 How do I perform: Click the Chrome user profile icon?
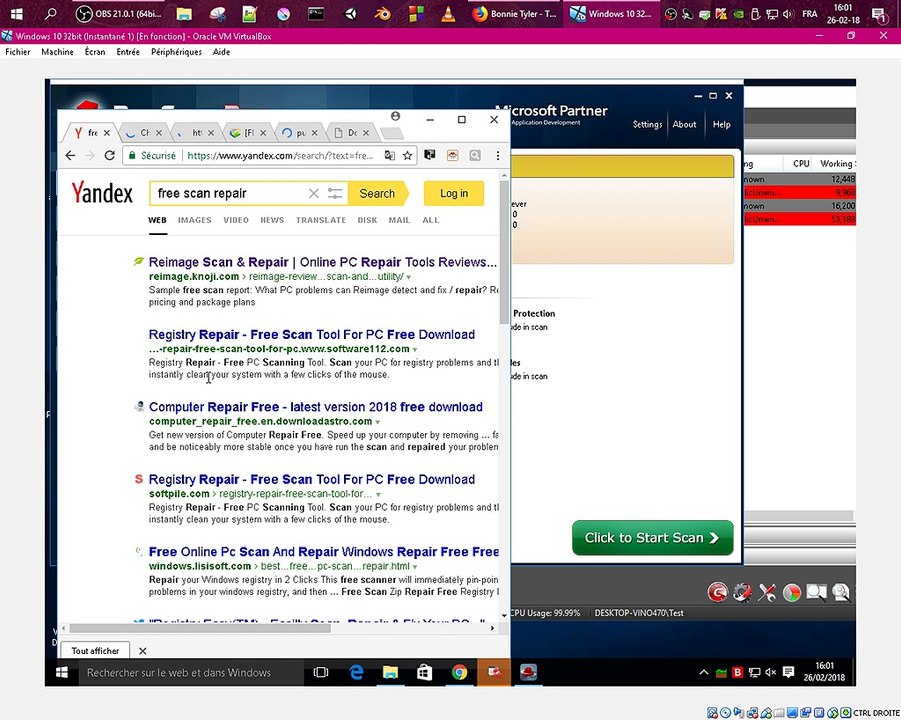coord(395,116)
